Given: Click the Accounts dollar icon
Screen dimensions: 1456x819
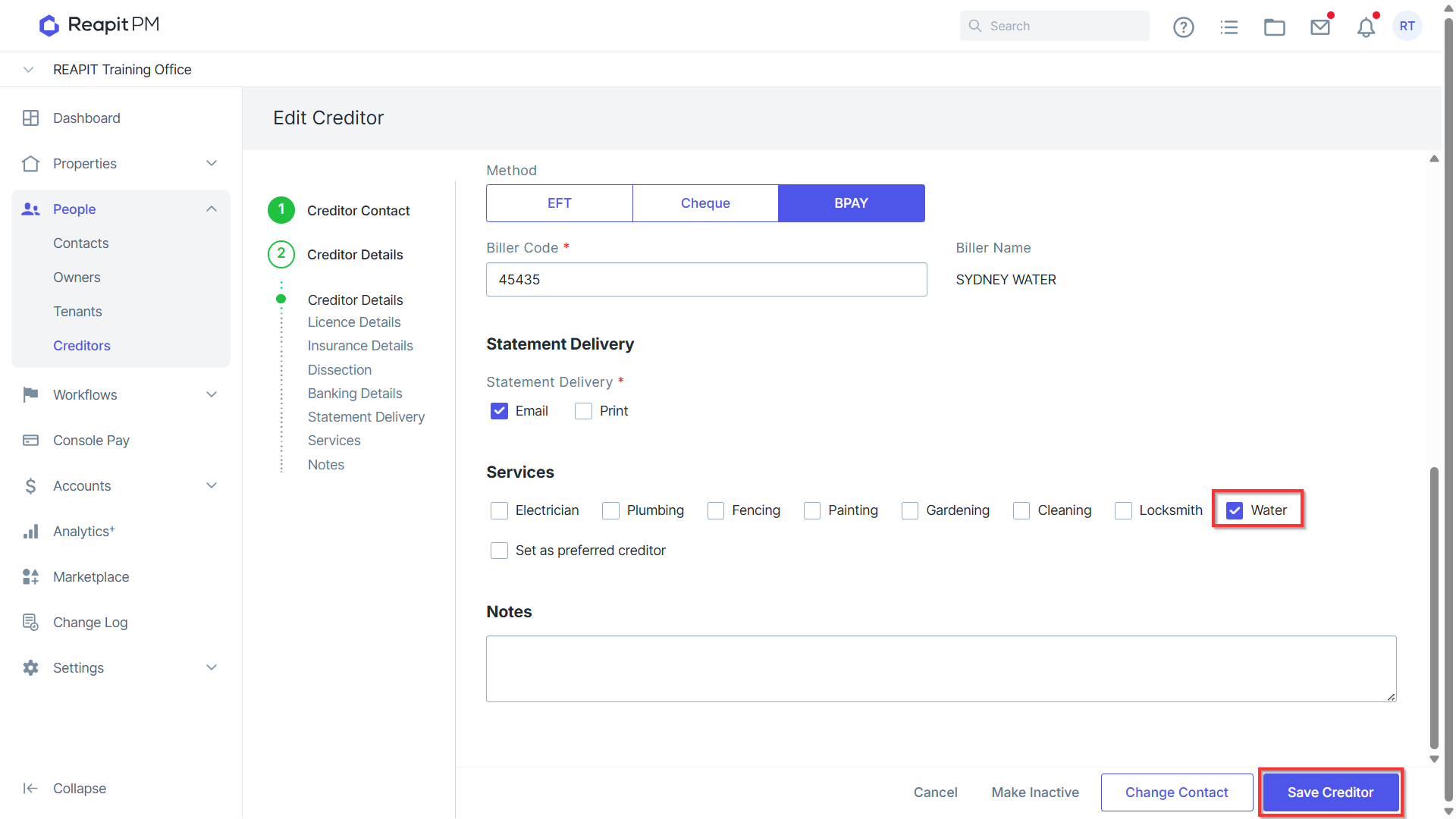Looking at the screenshot, I should coord(30,486).
